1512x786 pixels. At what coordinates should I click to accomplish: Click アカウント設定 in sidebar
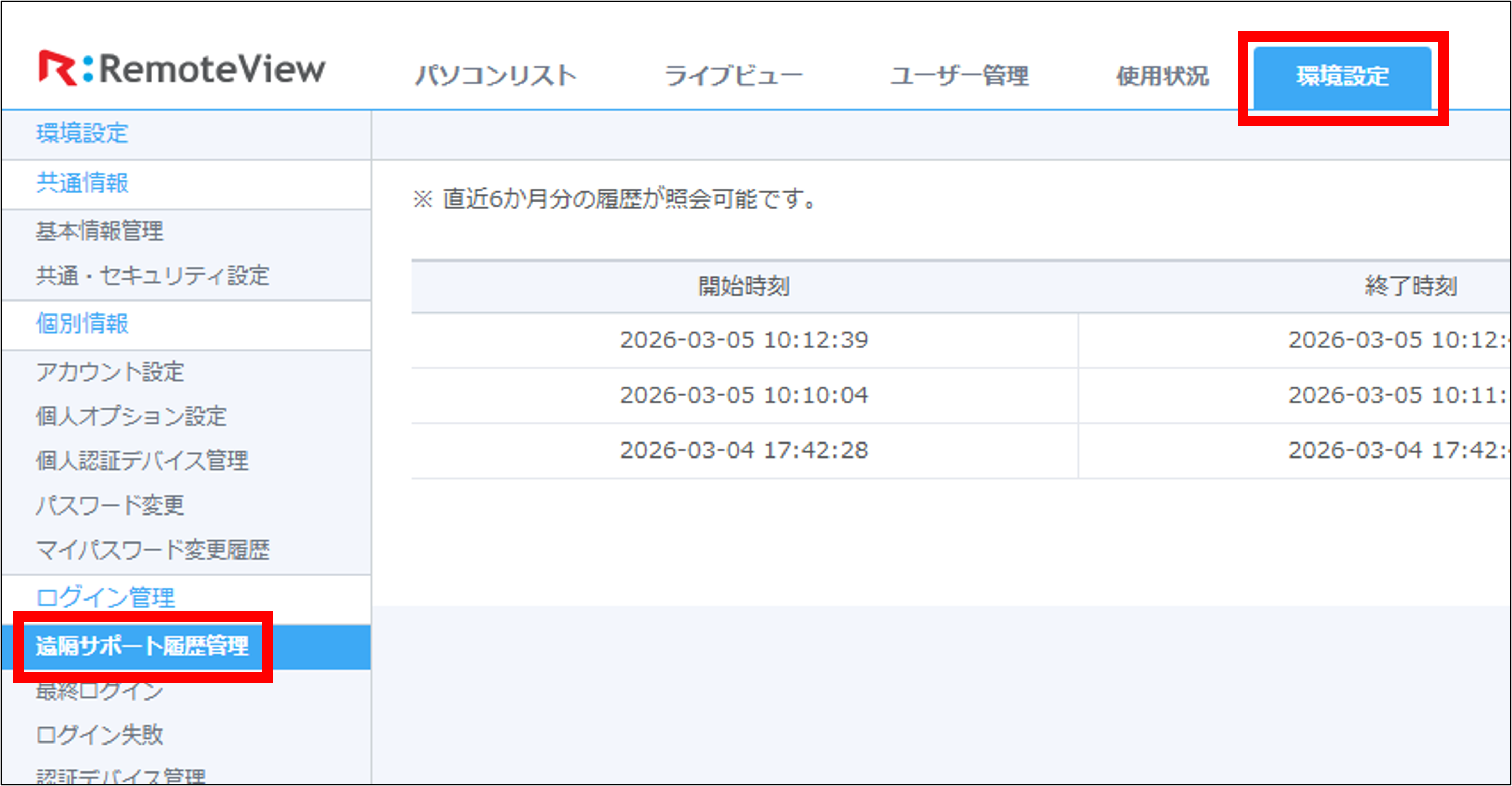coord(110,372)
